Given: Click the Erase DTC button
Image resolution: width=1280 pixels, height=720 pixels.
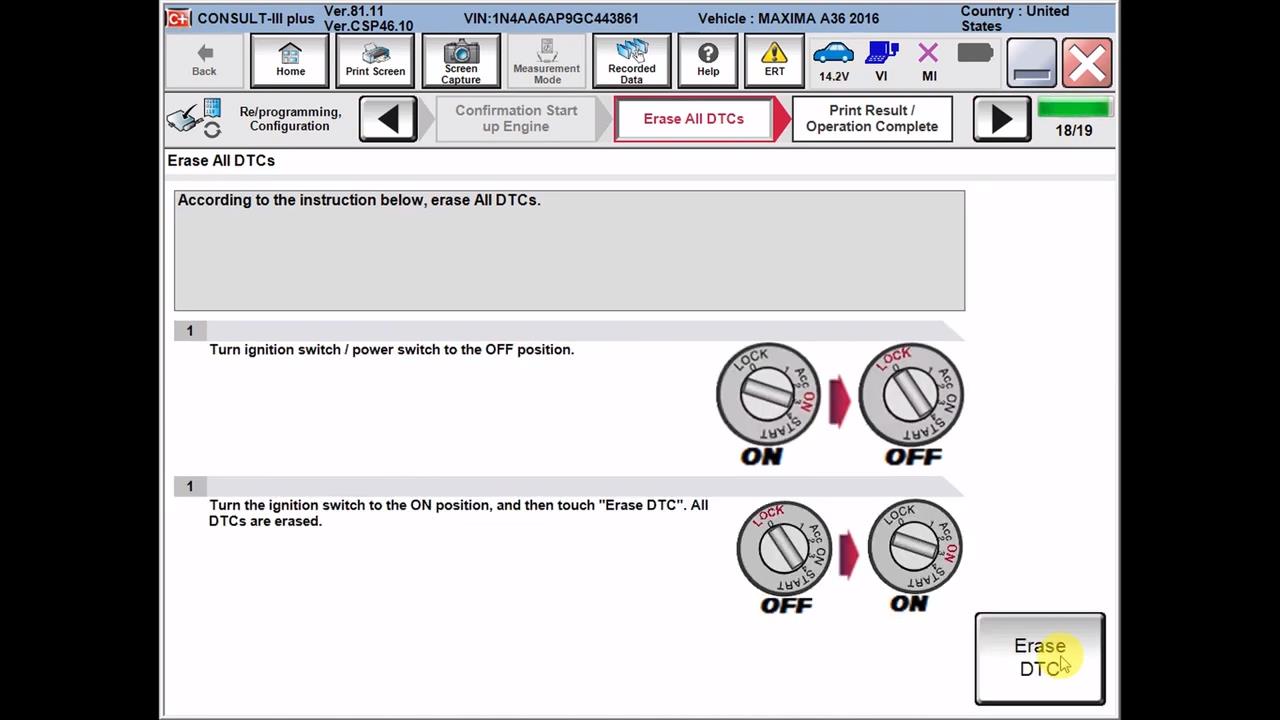Looking at the screenshot, I should (1040, 658).
